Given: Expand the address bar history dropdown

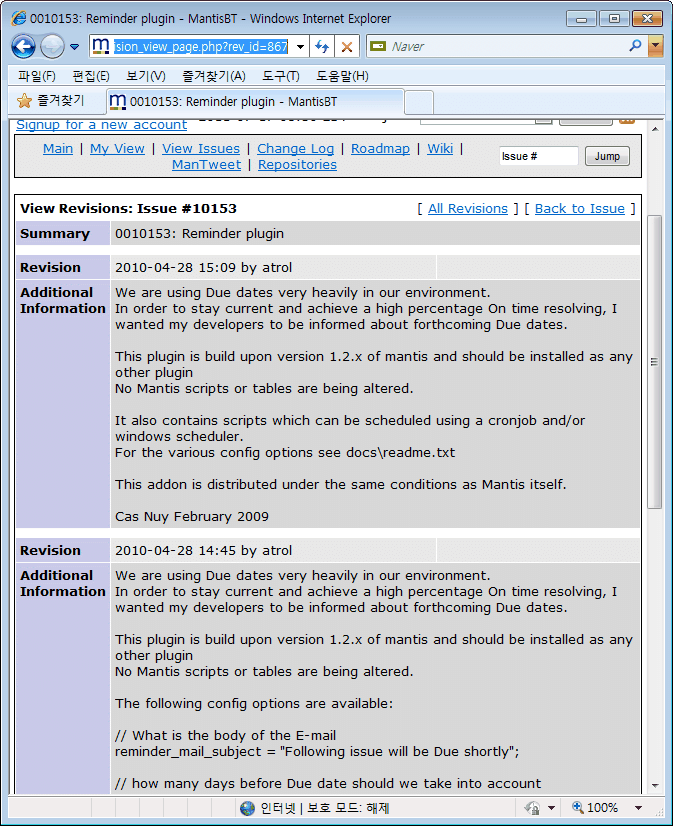Looking at the screenshot, I should 300,47.
